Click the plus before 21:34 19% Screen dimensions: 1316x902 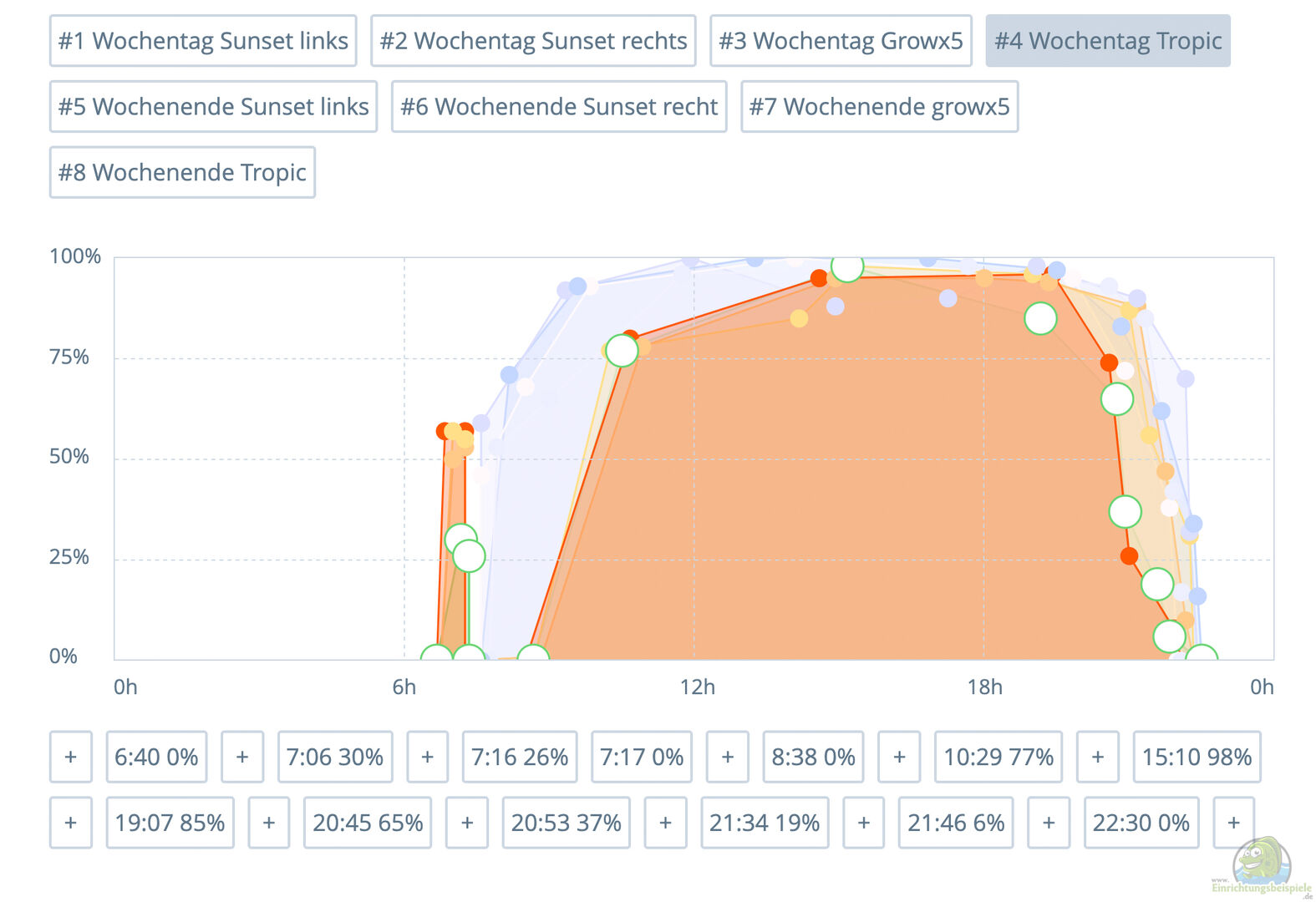click(665, 823)
